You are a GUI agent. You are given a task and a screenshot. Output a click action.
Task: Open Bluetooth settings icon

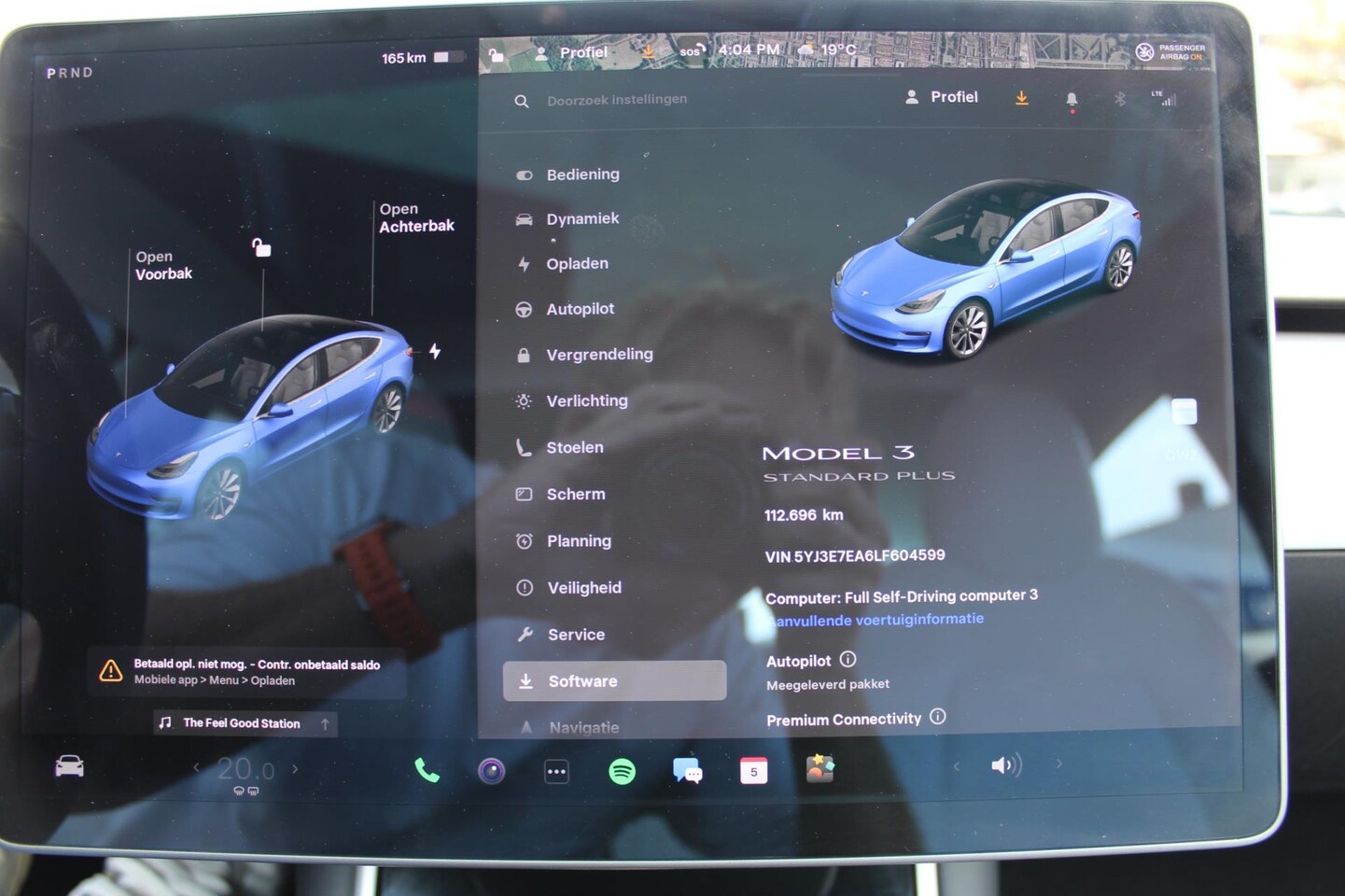click(x=1120, y=99)
